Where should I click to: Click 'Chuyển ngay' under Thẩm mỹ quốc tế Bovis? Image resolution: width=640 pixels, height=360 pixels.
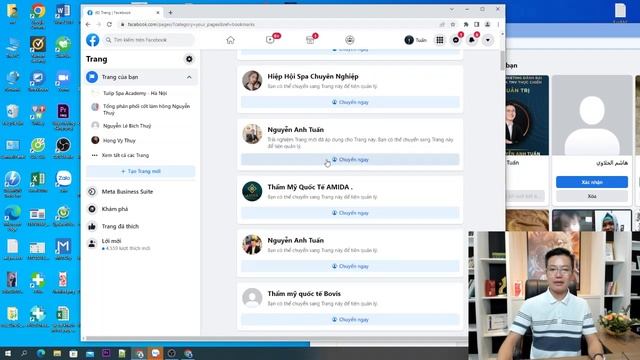(x=350, y=320)
